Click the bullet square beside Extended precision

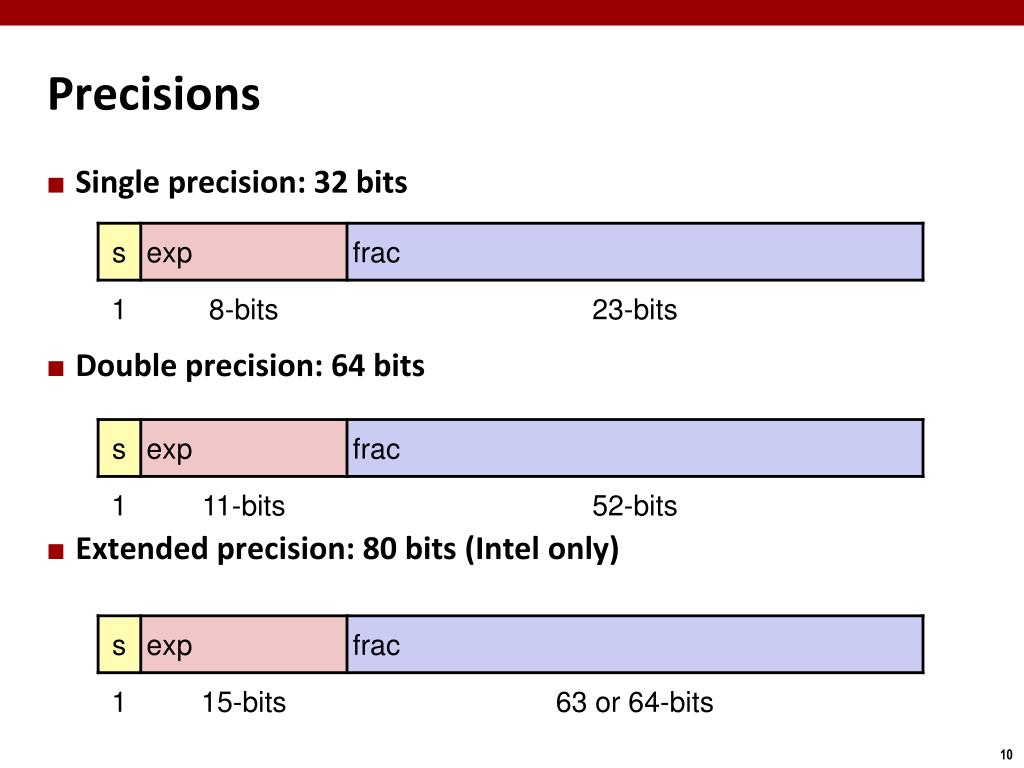(56, 551)
